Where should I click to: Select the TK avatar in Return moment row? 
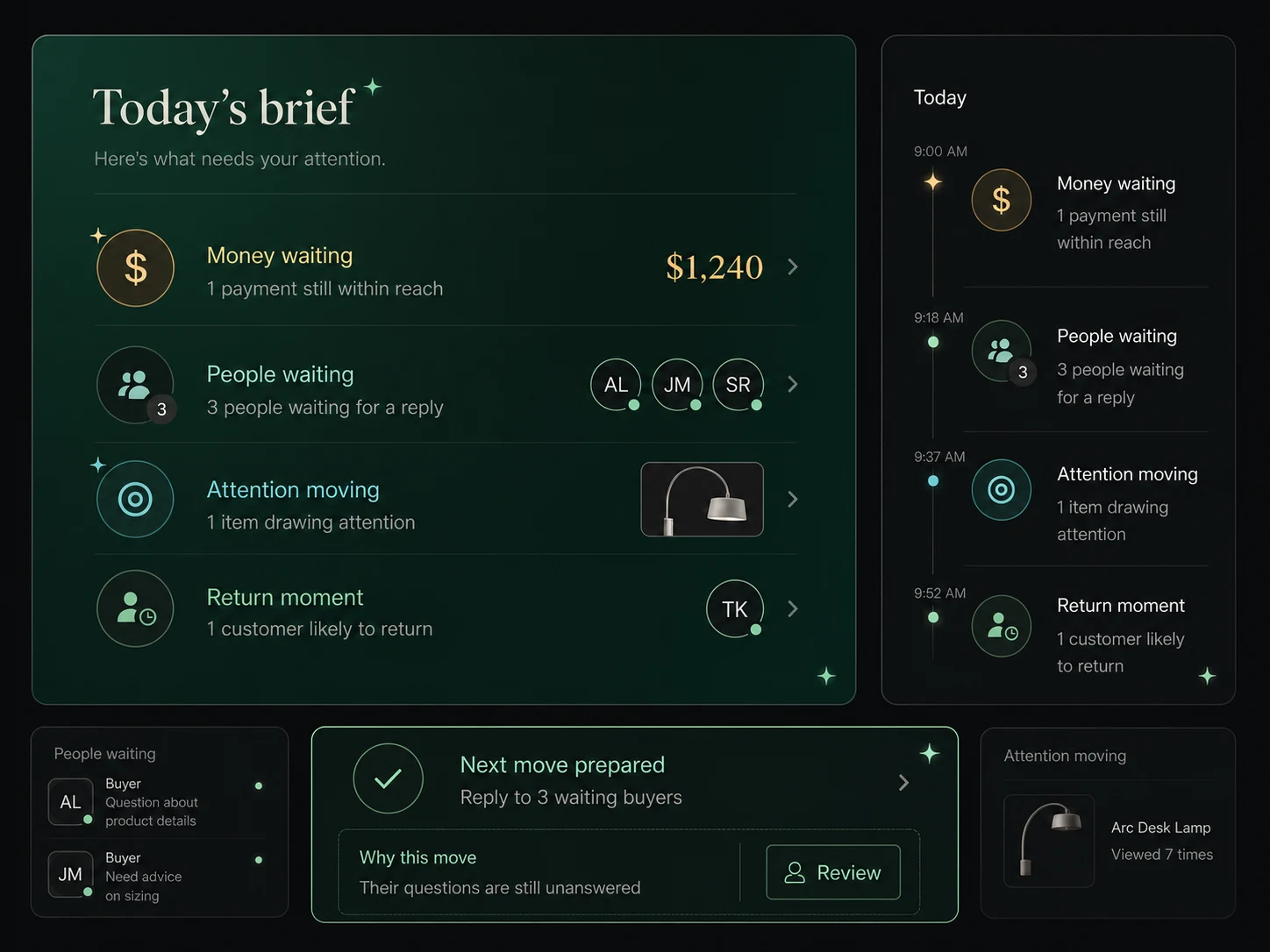click(735, 608)
